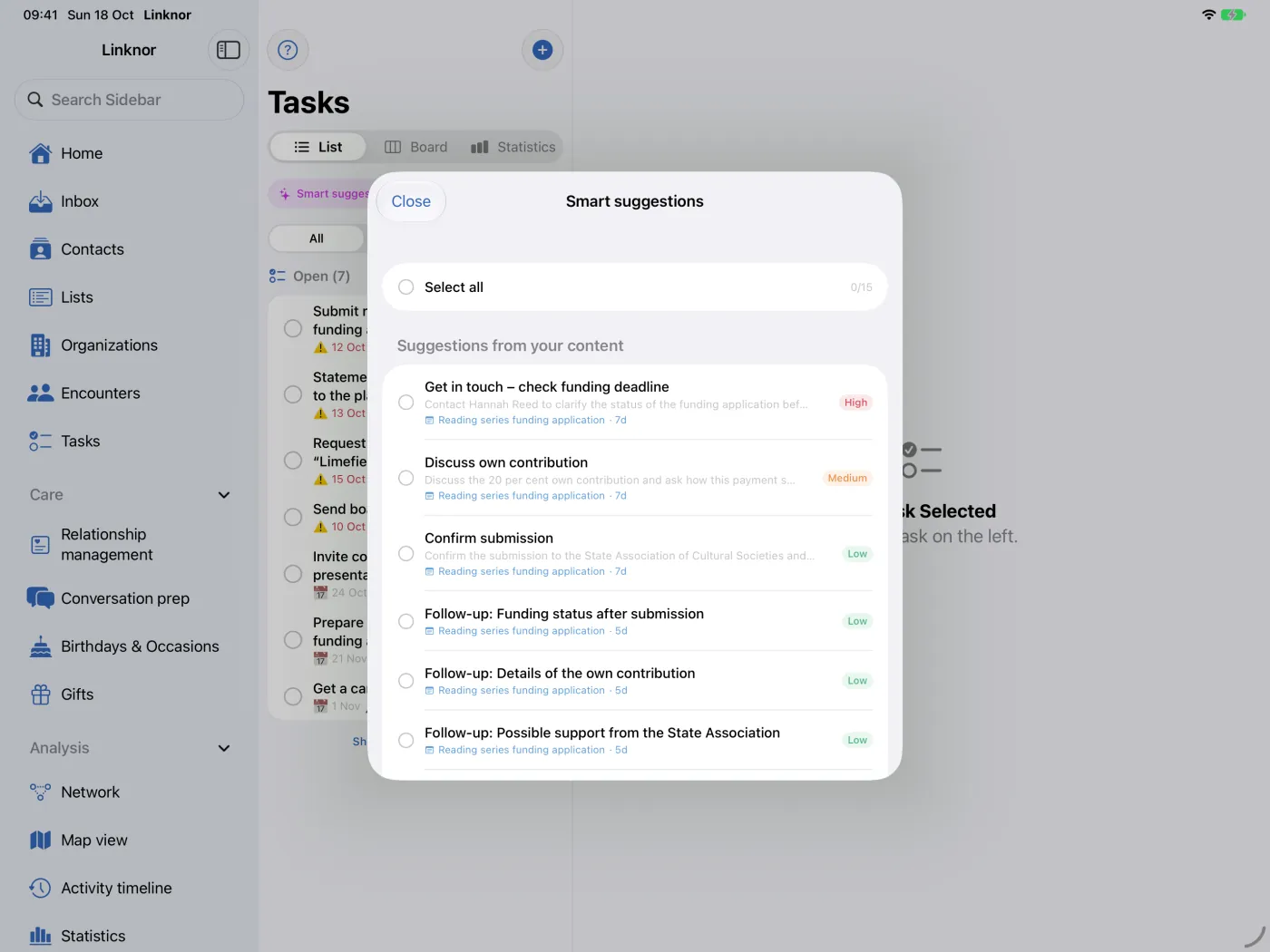Click the High priority badge
Viewport: 1270px width, 952px height.
[x=855, y=403]
